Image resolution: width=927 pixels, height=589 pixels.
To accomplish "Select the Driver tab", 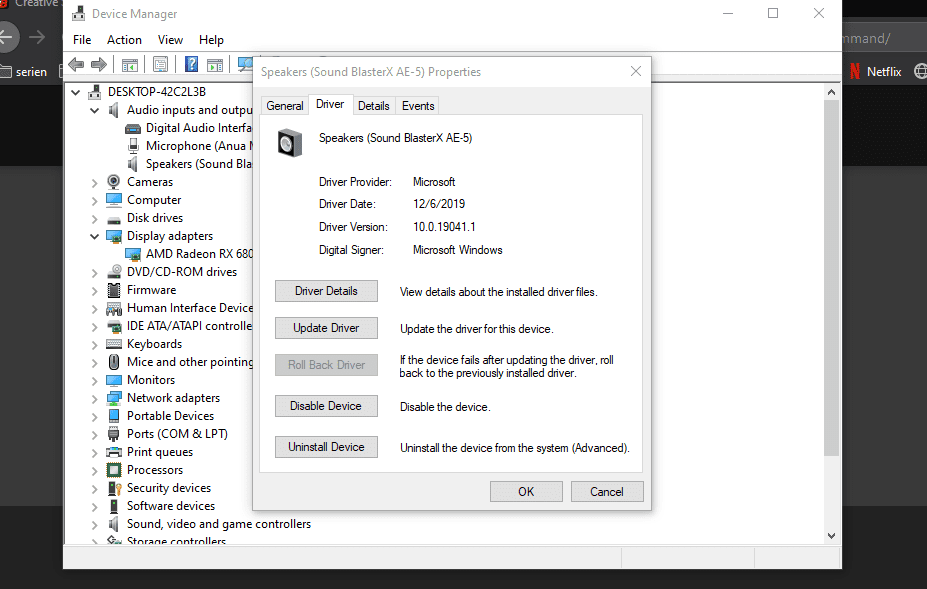I will pos(330,104).
